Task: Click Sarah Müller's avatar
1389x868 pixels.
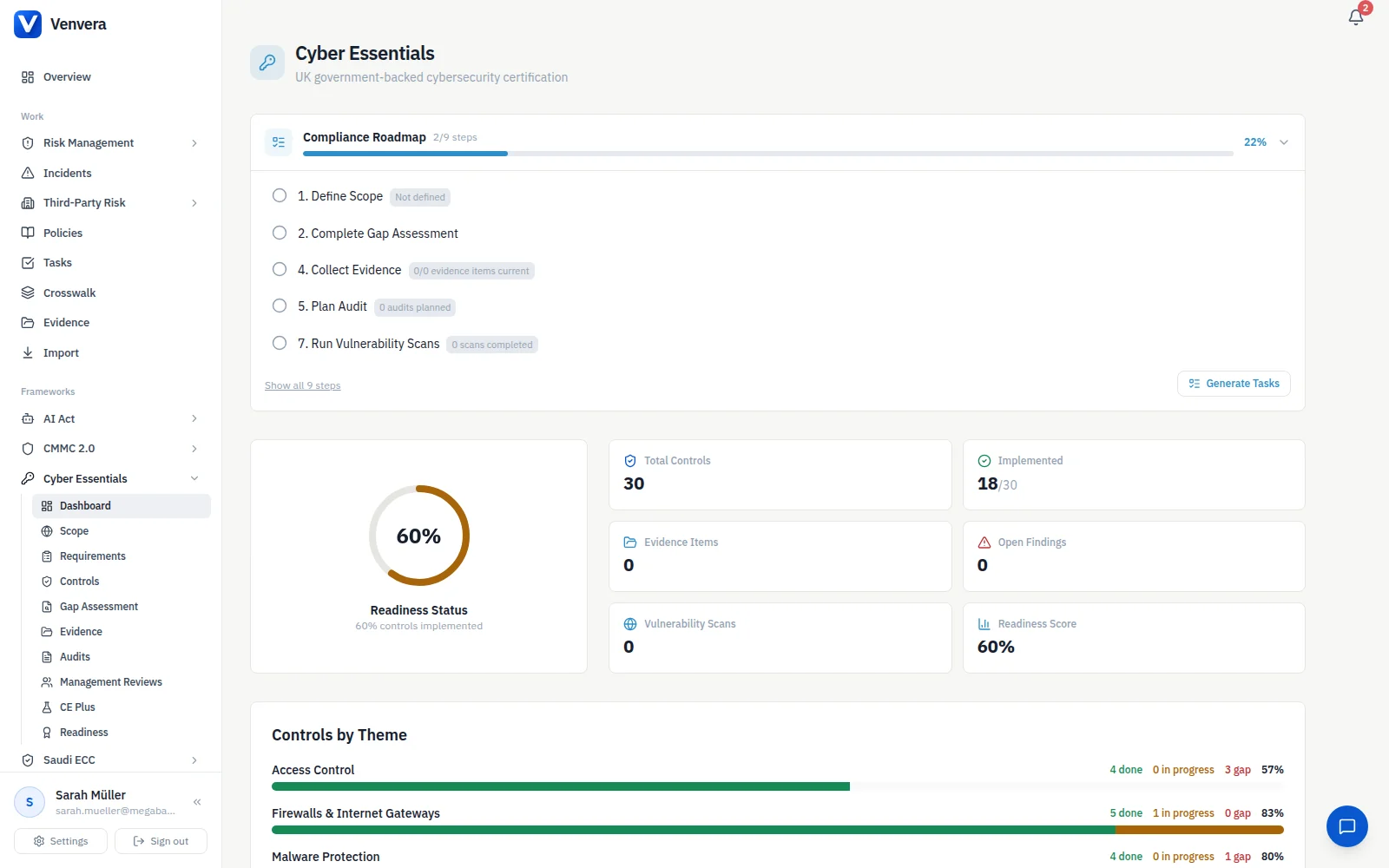Action: click(x=30, y=802)
